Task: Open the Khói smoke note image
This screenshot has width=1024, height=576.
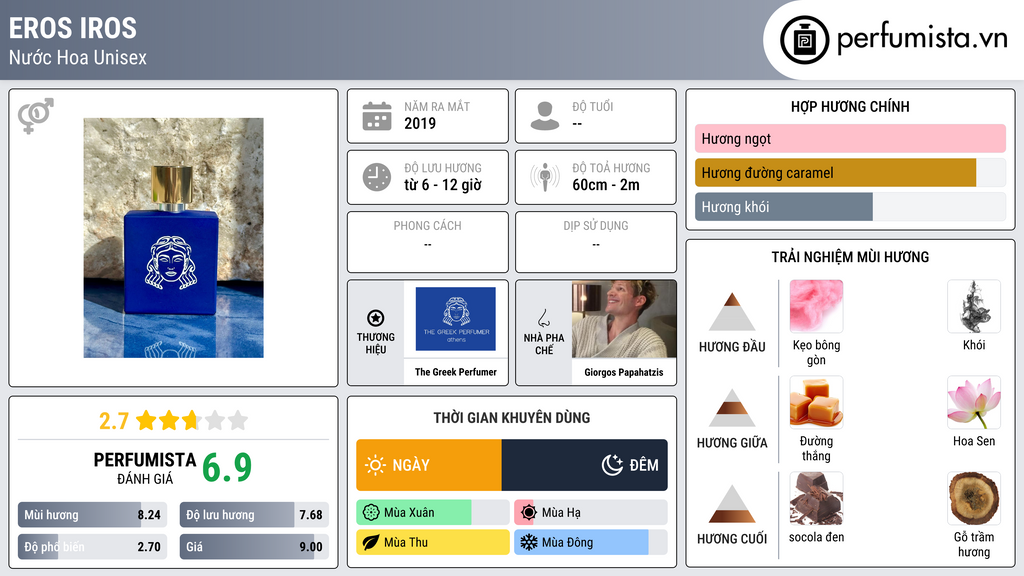Action: tap(974, 306)
